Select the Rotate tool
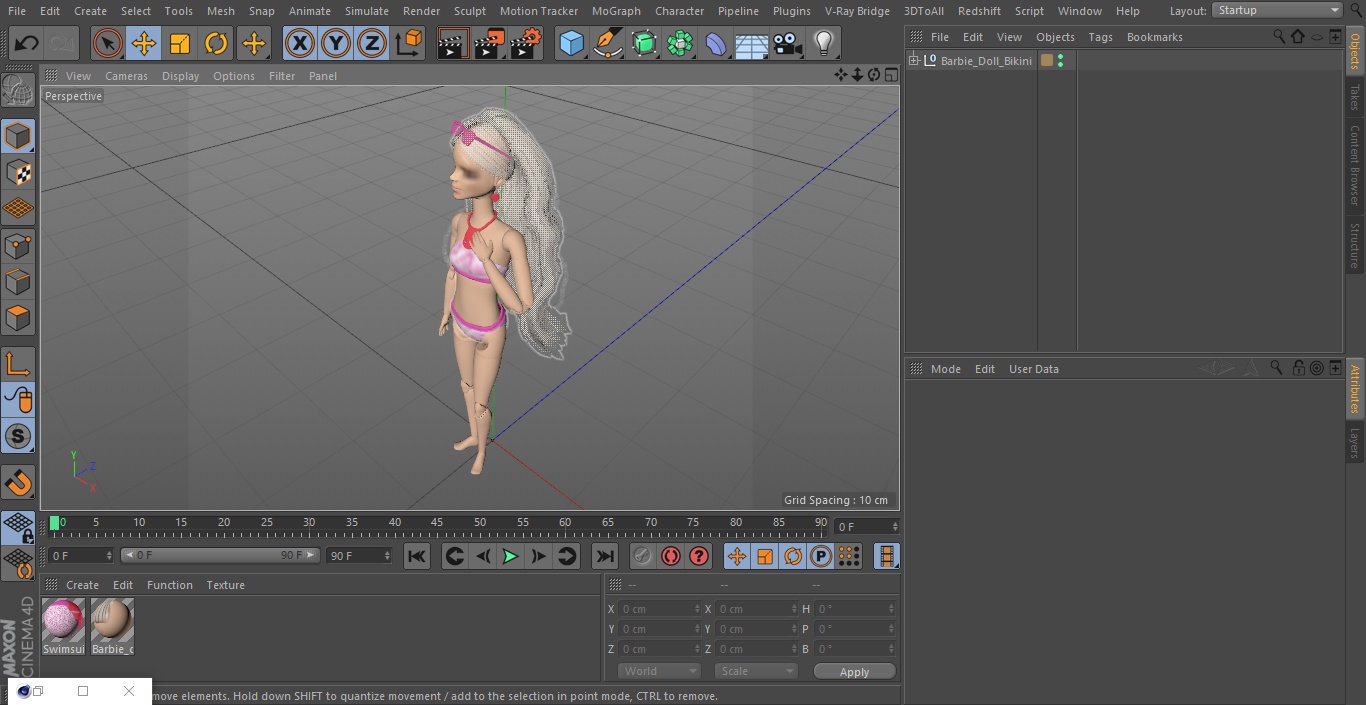 click(x=216, y=43)
